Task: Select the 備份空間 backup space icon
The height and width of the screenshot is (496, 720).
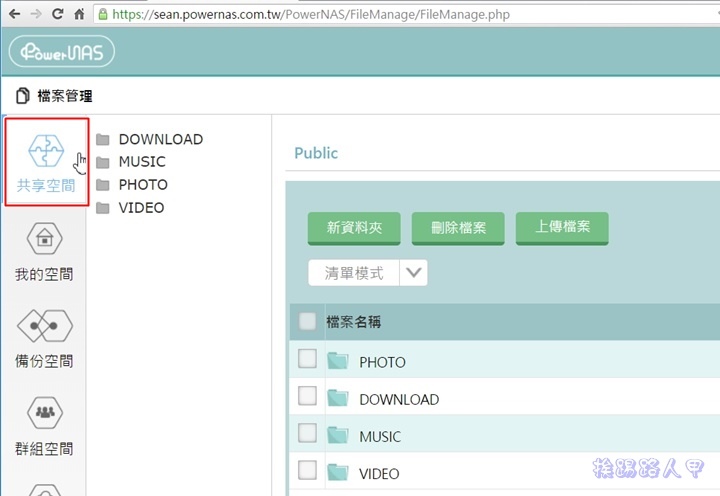Action: pos(44,327)
